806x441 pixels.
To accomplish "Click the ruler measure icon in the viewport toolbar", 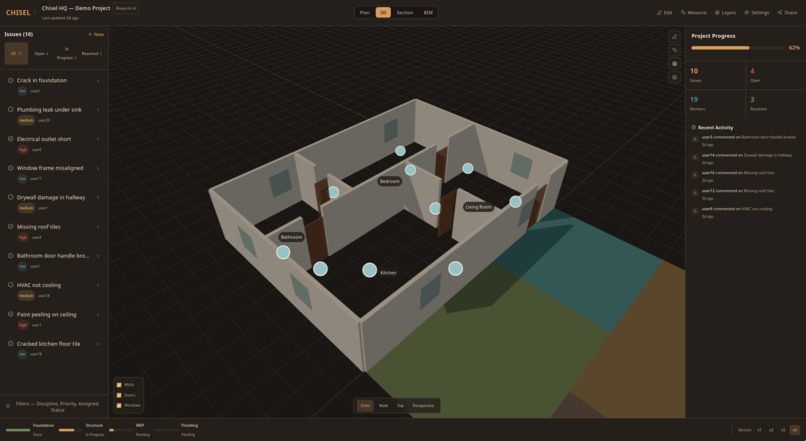I will tap(674, 50).
